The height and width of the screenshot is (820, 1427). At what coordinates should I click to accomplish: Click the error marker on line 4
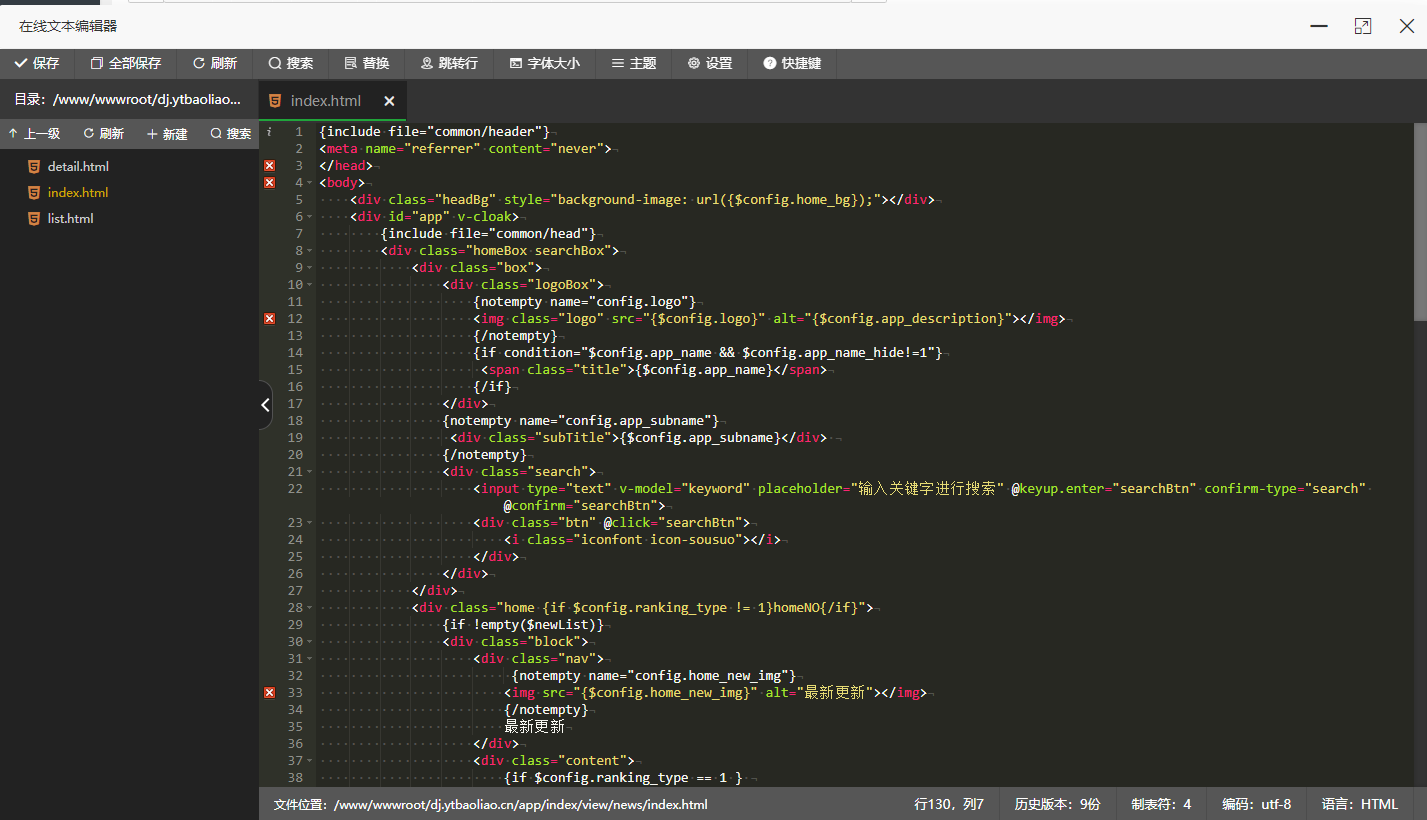pos(269,183)
